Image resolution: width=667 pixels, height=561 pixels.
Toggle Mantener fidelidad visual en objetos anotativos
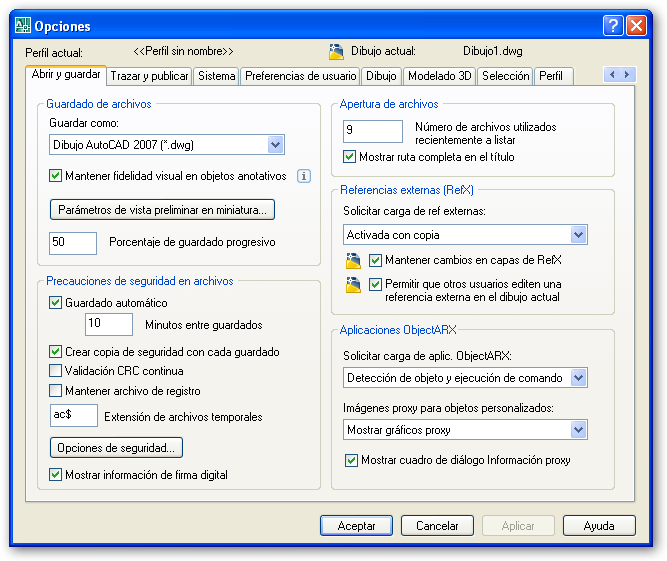(x=55, y=176)
